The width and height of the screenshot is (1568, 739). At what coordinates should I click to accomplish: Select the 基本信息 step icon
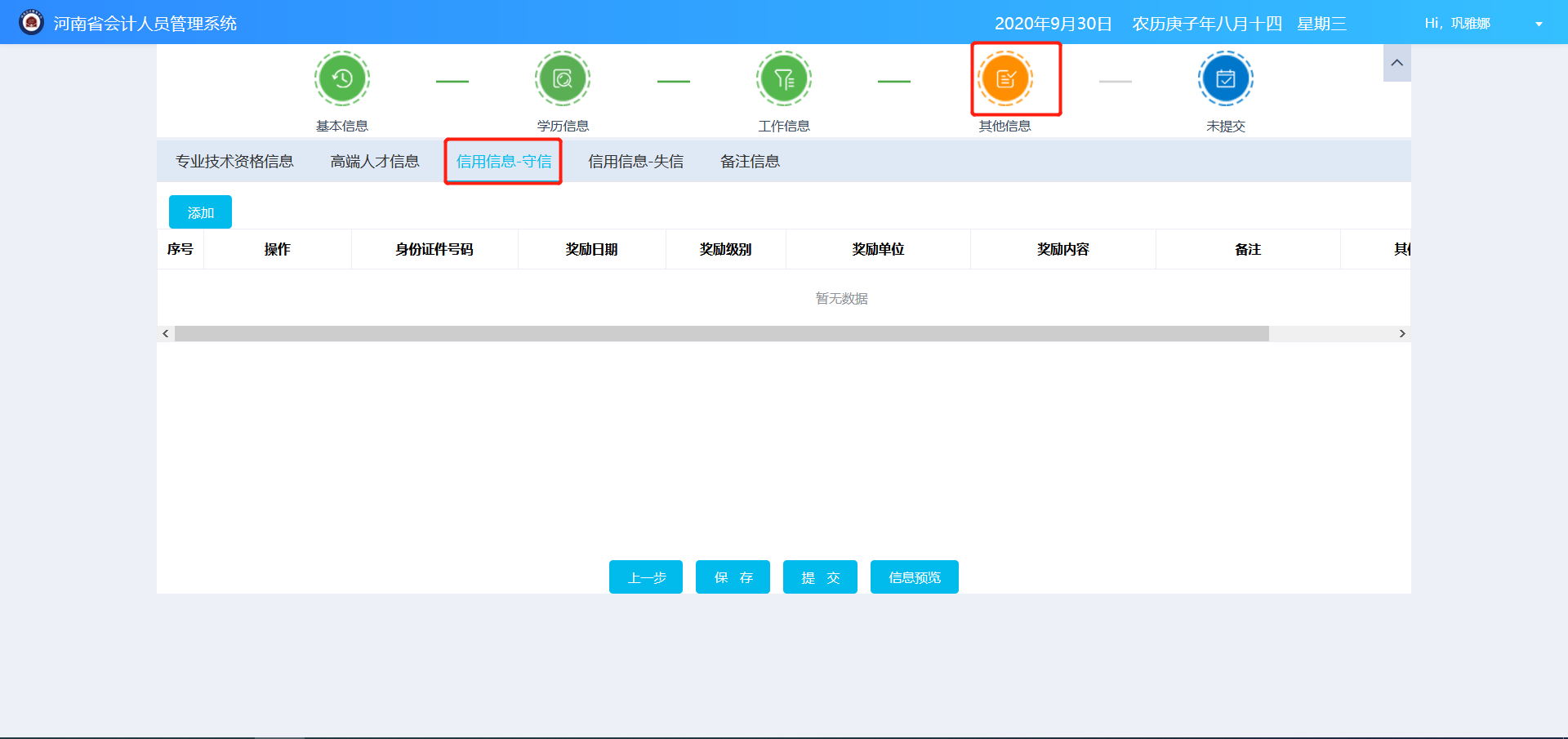(341, 78)
